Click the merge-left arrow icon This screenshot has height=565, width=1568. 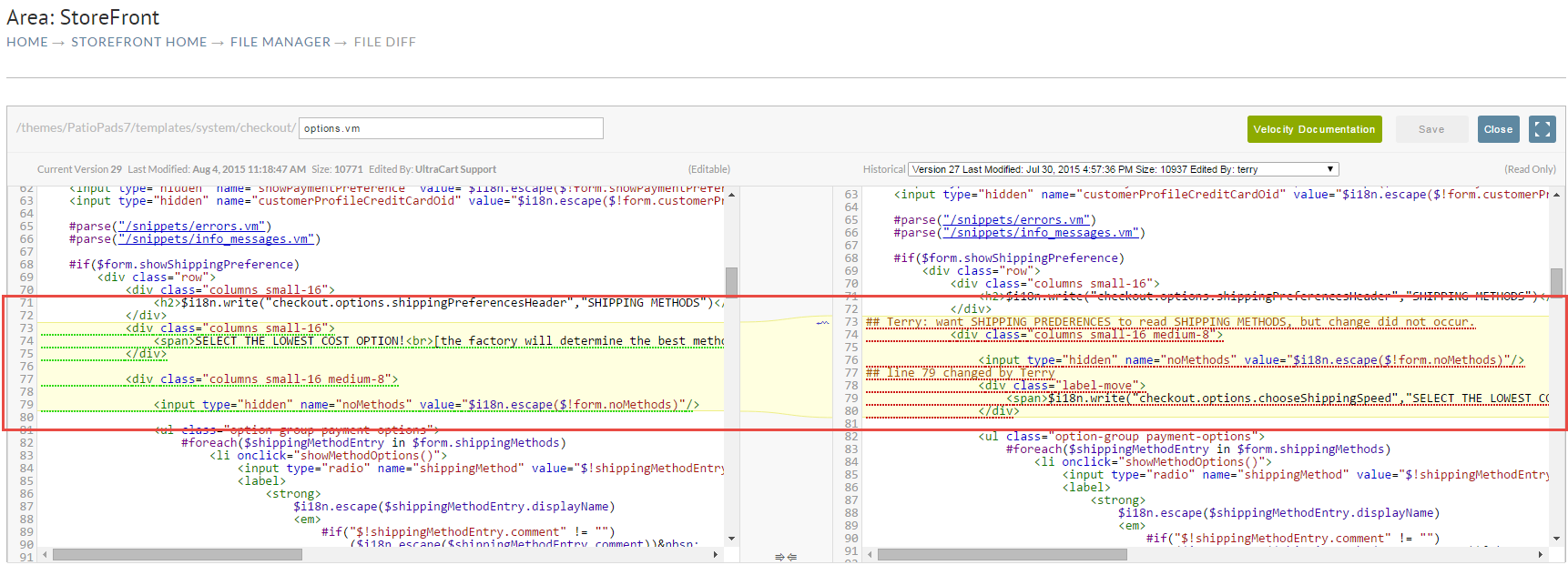coord(791,557)
